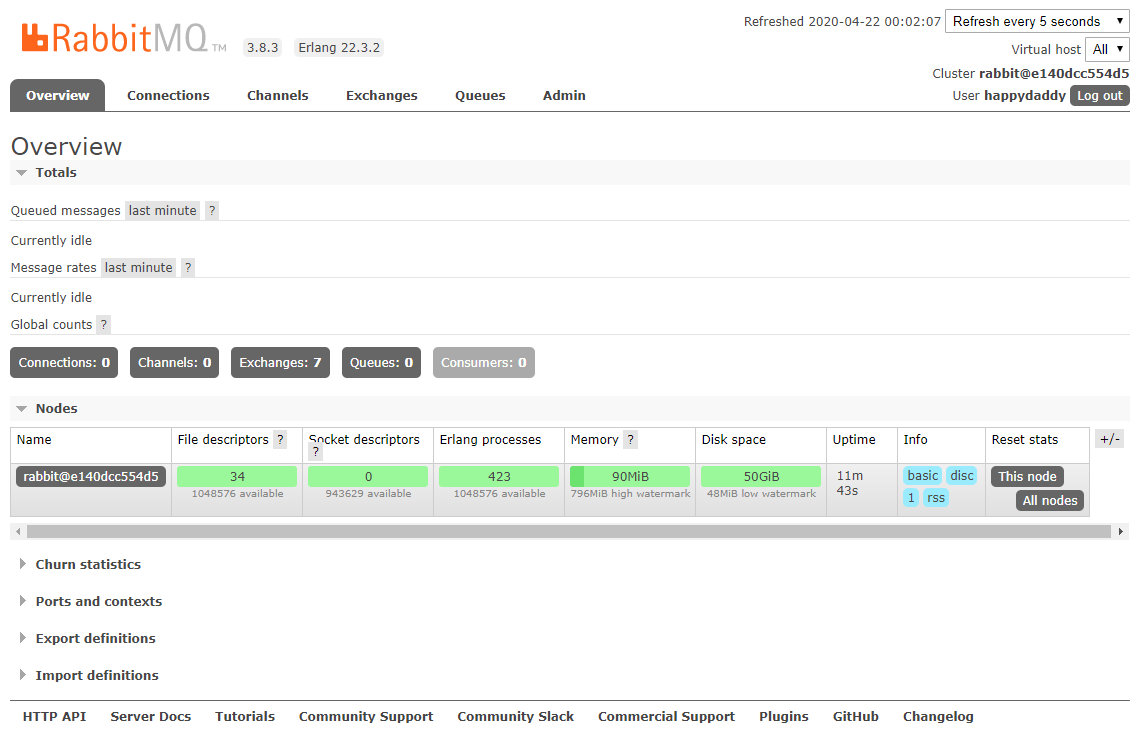
Task: Change Message rates last minute range
Action: click(139, 268)
